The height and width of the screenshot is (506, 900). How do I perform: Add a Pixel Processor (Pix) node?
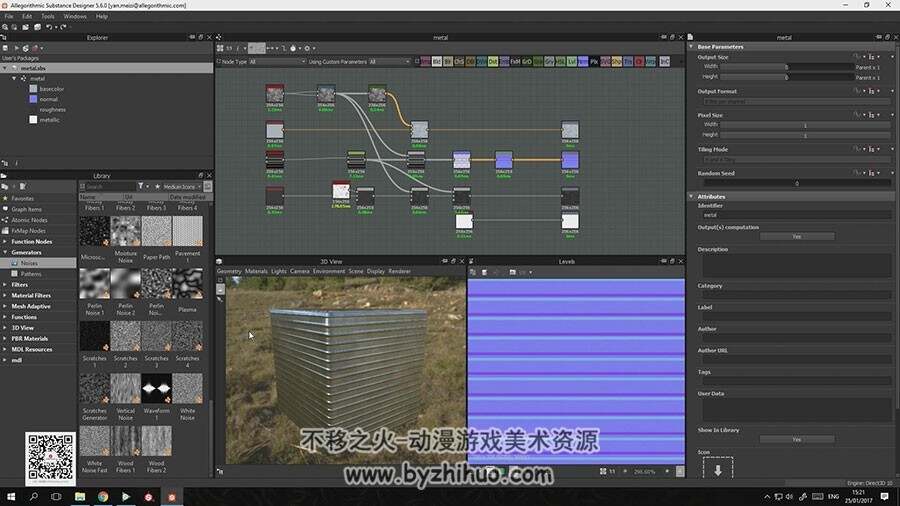(x=594, y=61)
